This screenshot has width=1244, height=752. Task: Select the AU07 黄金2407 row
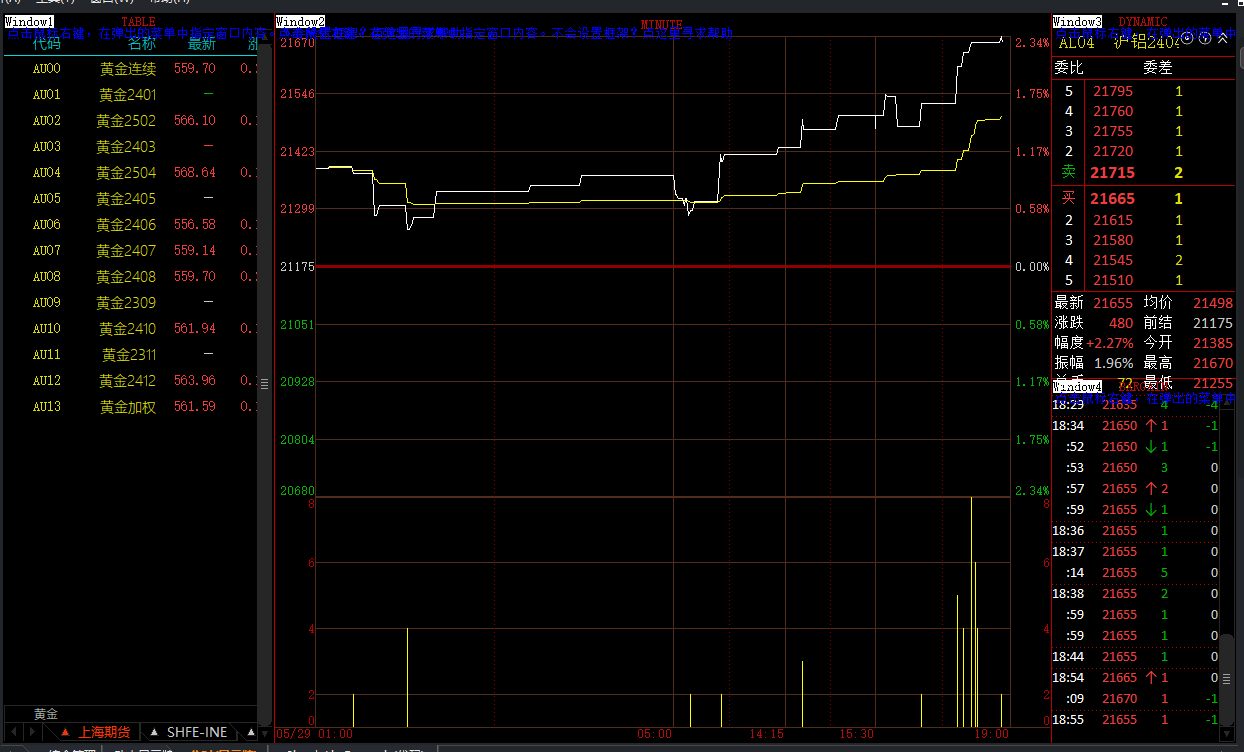click(x=130, y=250)
